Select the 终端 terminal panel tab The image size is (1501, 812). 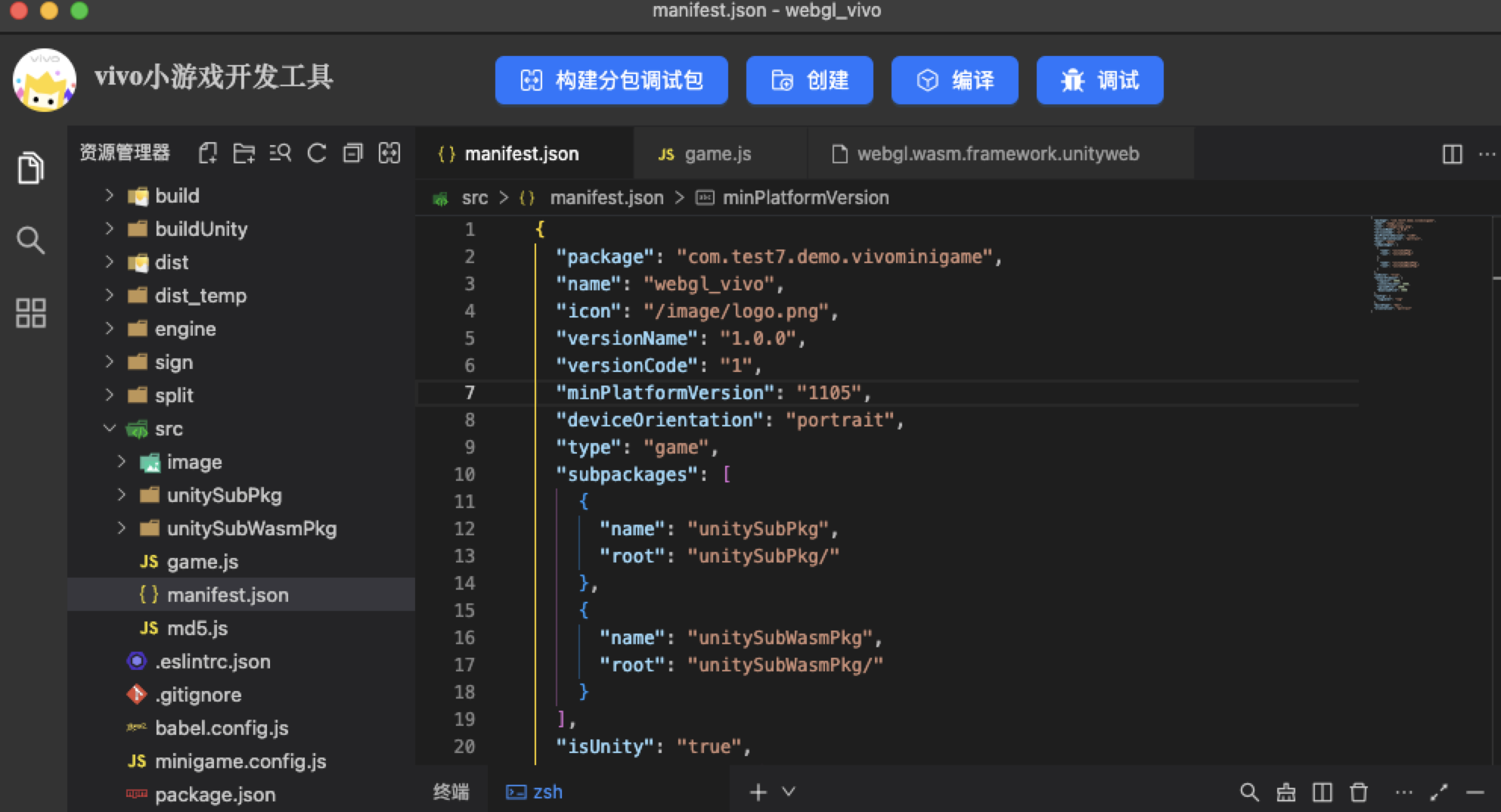pos(451,792)
